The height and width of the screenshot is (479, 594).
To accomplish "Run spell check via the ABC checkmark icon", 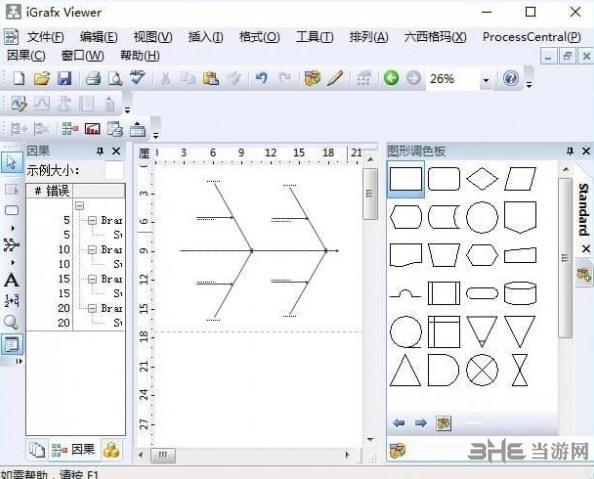I will coord(138,77).
